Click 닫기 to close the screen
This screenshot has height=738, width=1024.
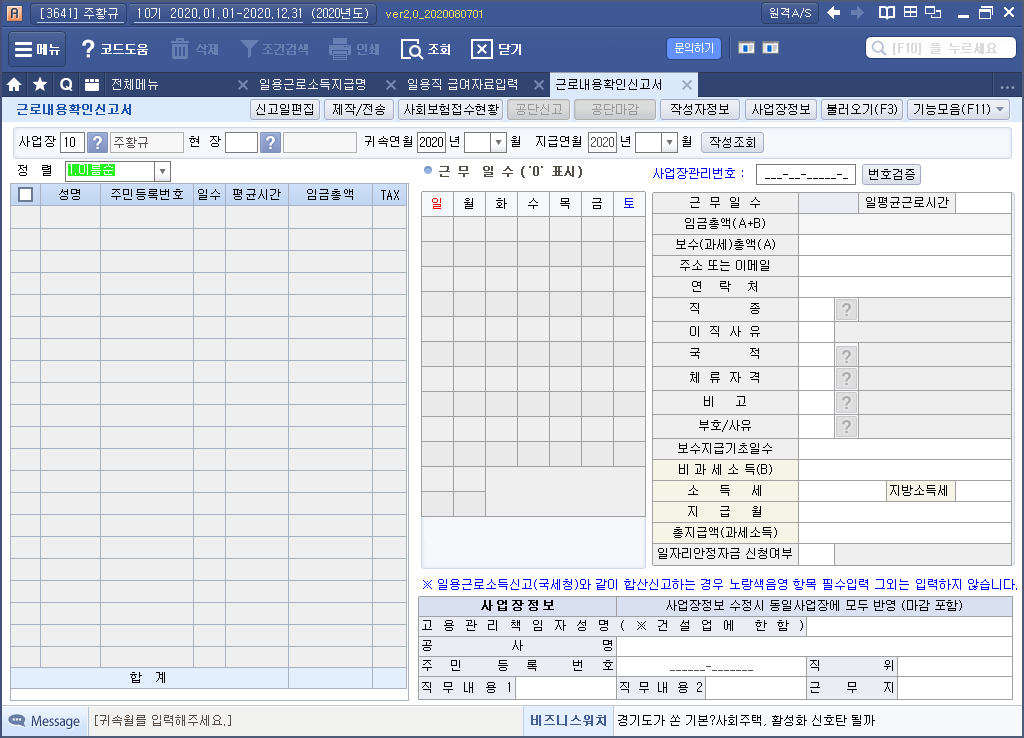coord(496,49)
